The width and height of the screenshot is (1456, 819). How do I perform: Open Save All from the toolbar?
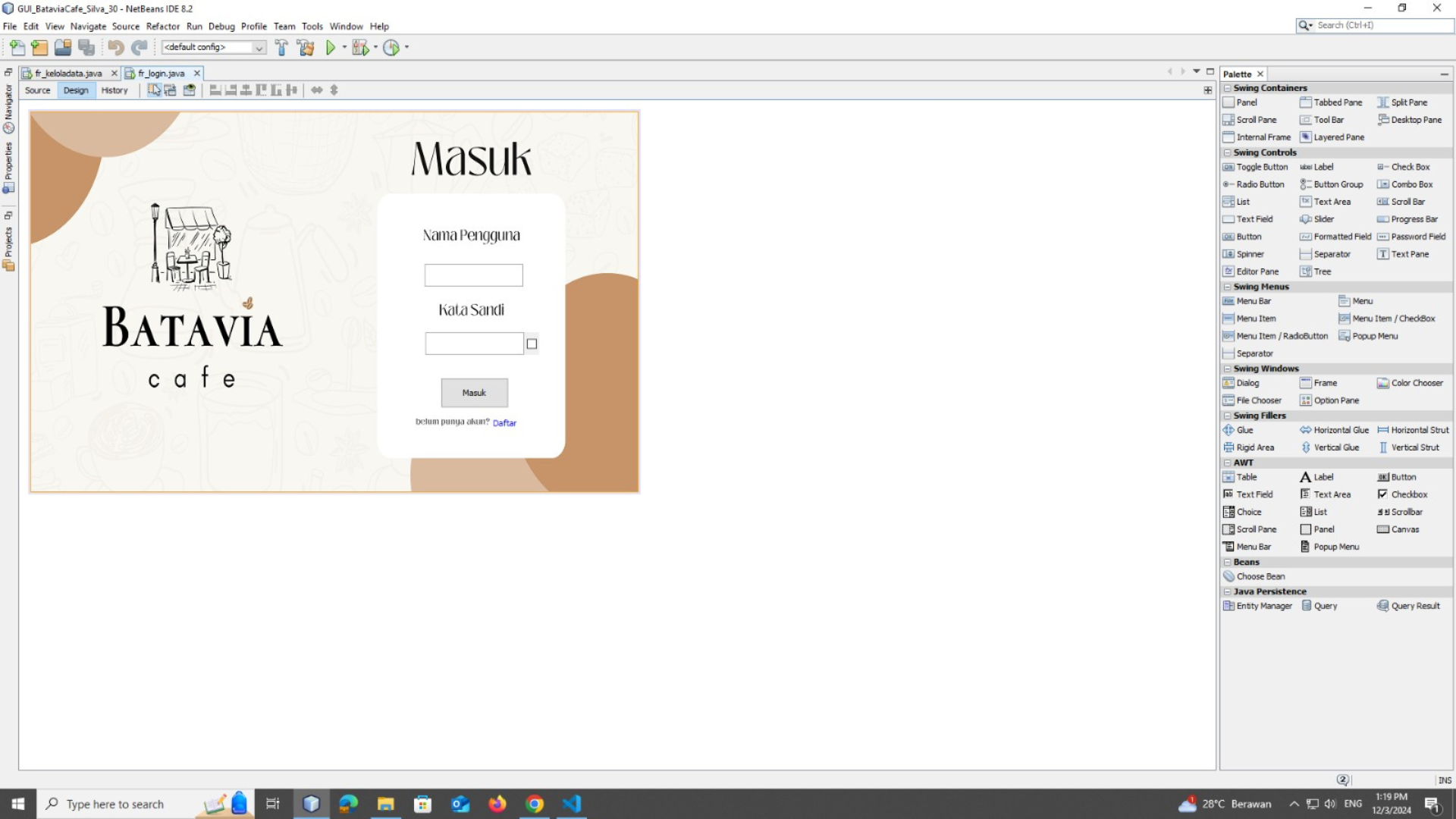86,48
